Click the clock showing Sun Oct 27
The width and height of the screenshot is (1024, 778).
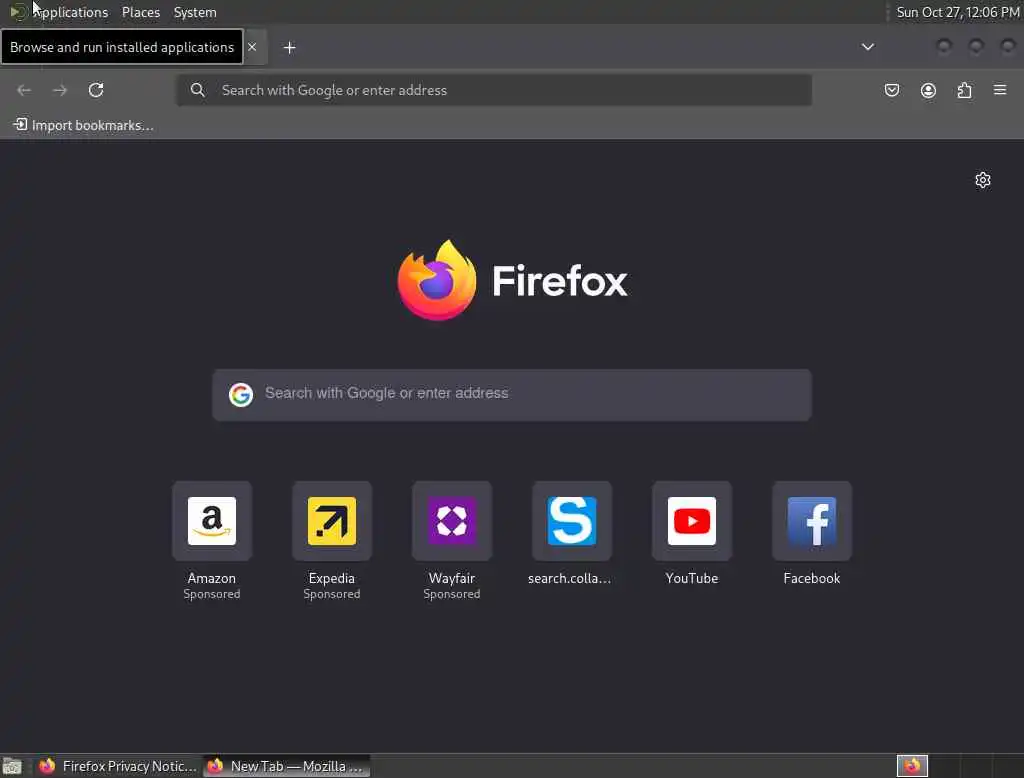(x=957, y=12)
